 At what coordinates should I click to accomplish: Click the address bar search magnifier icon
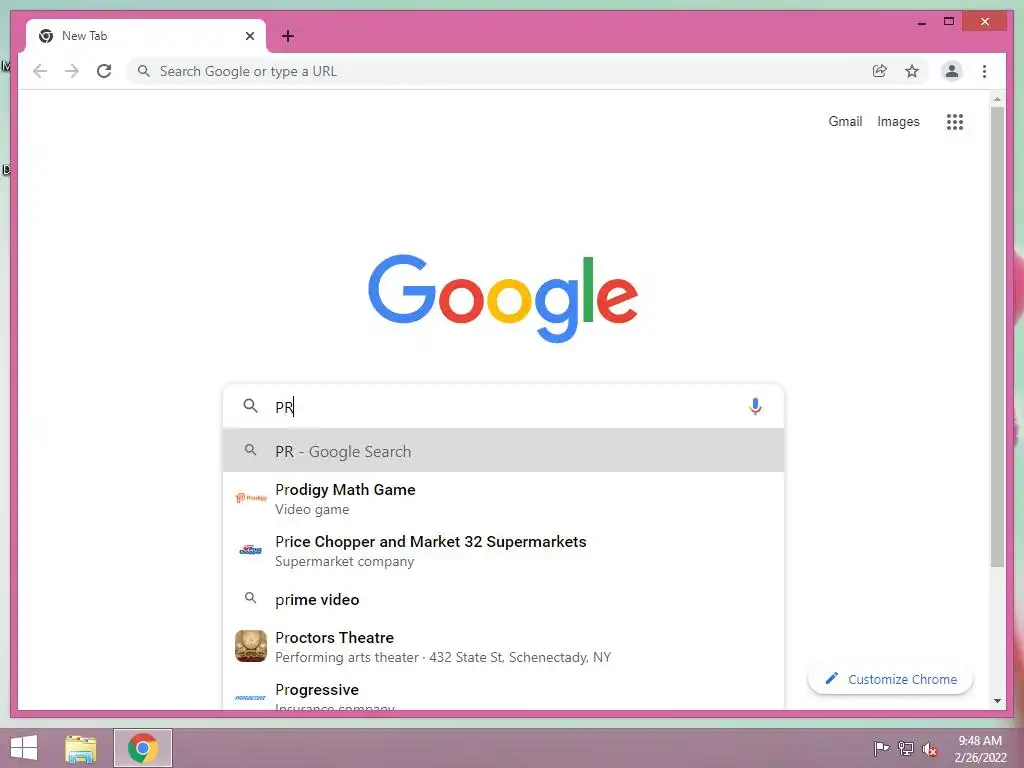point(144,71)
